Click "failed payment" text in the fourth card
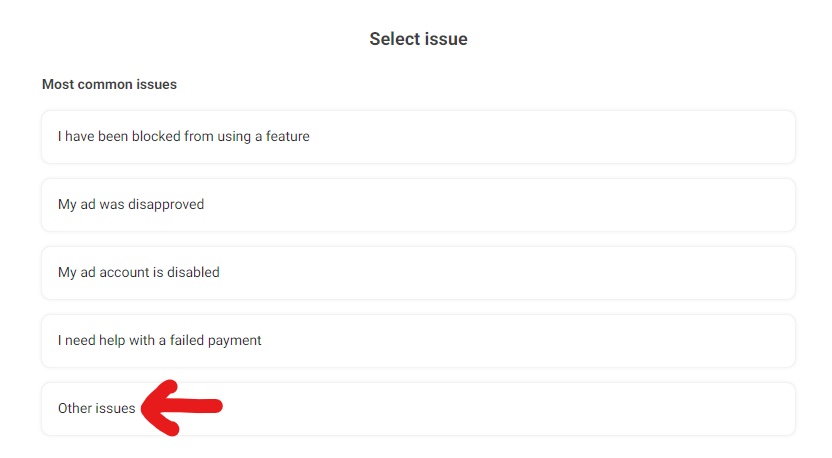Screen dimensions: 832x458 click(215, 341)
